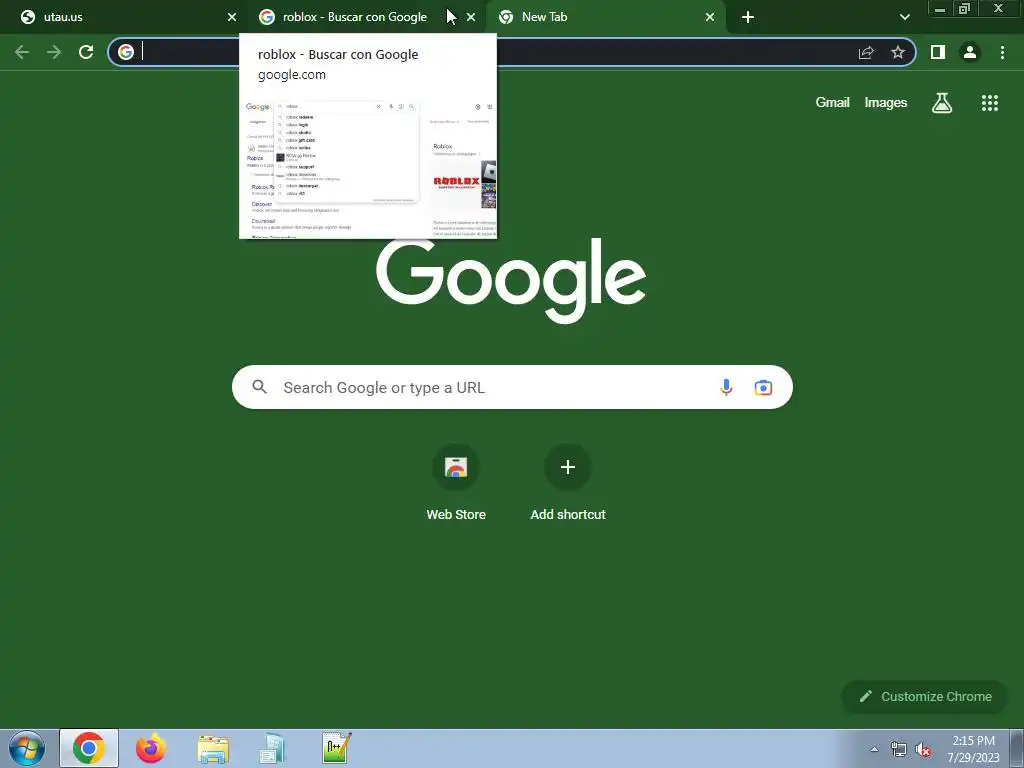Click the Google icon in address bar
Image resolution: width=1024 pixels, height=768 pixels.
click(x=126, y=52)
